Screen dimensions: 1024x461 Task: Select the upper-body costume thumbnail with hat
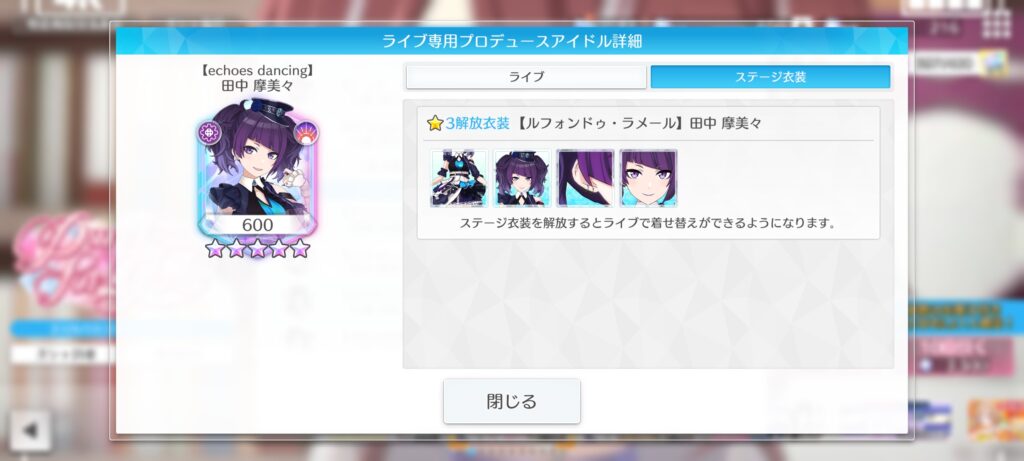point(522,178)
